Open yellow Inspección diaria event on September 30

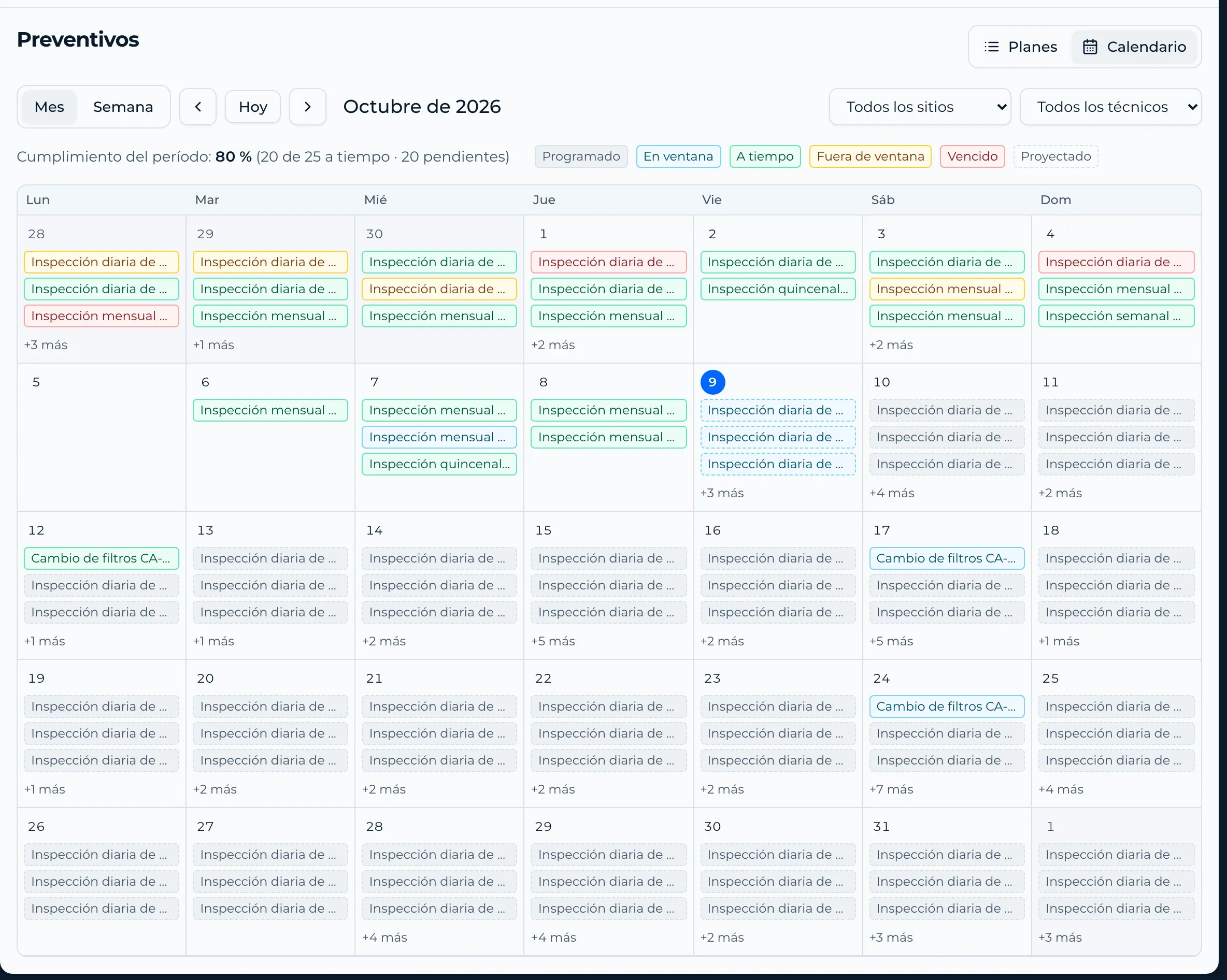tap(439, 289)
